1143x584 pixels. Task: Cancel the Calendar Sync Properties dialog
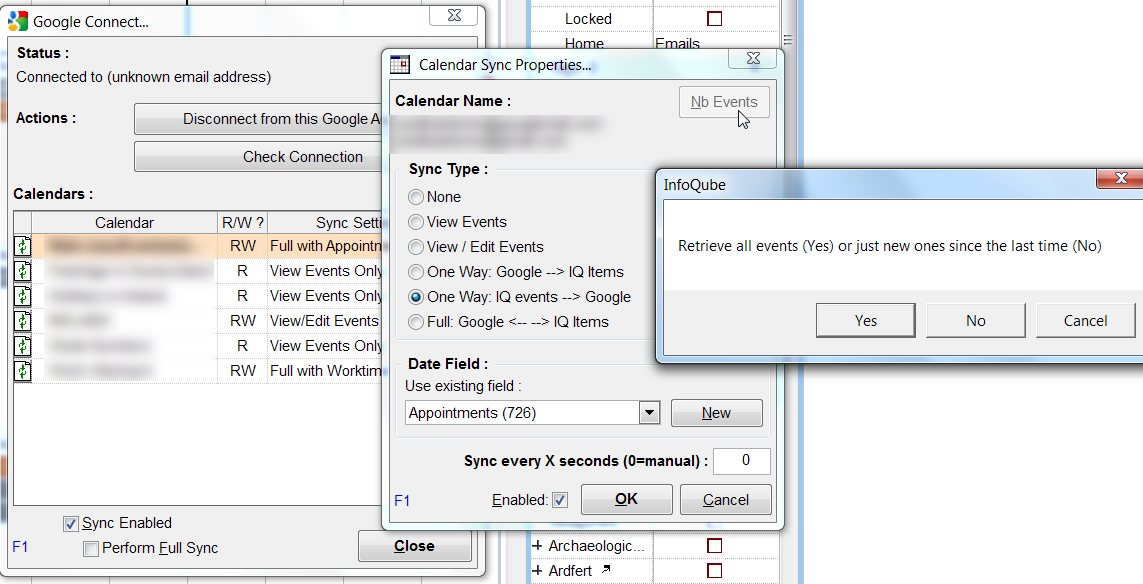pyautogui.click(x=725, y=499)
